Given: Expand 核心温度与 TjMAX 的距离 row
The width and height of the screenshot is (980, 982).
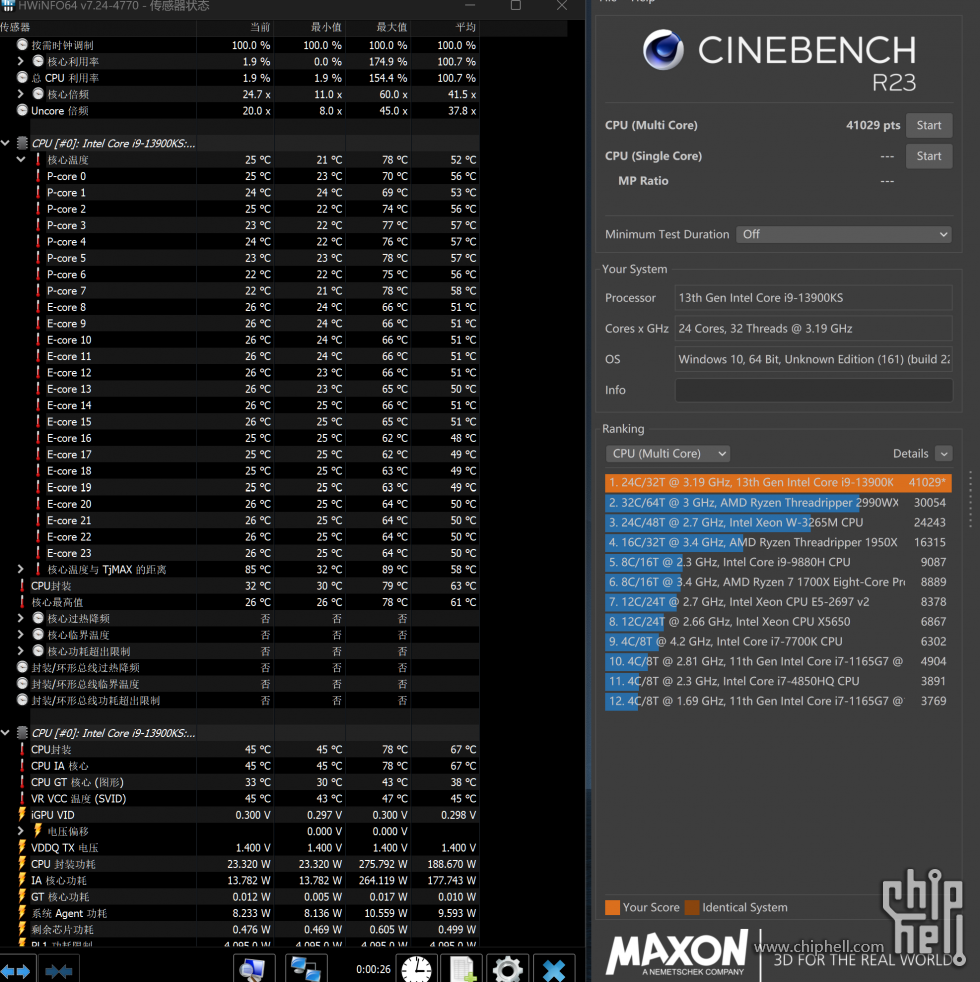Looking at the screenshot, I should click(21, 569).
